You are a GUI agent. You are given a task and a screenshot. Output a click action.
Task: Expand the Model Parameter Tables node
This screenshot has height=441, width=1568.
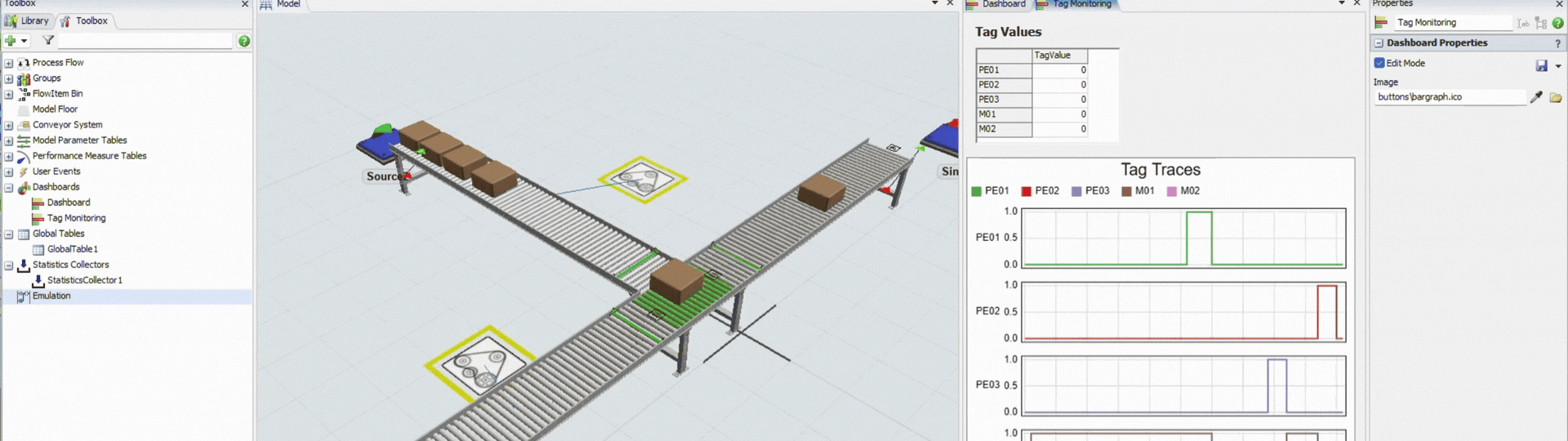point(9,140)
